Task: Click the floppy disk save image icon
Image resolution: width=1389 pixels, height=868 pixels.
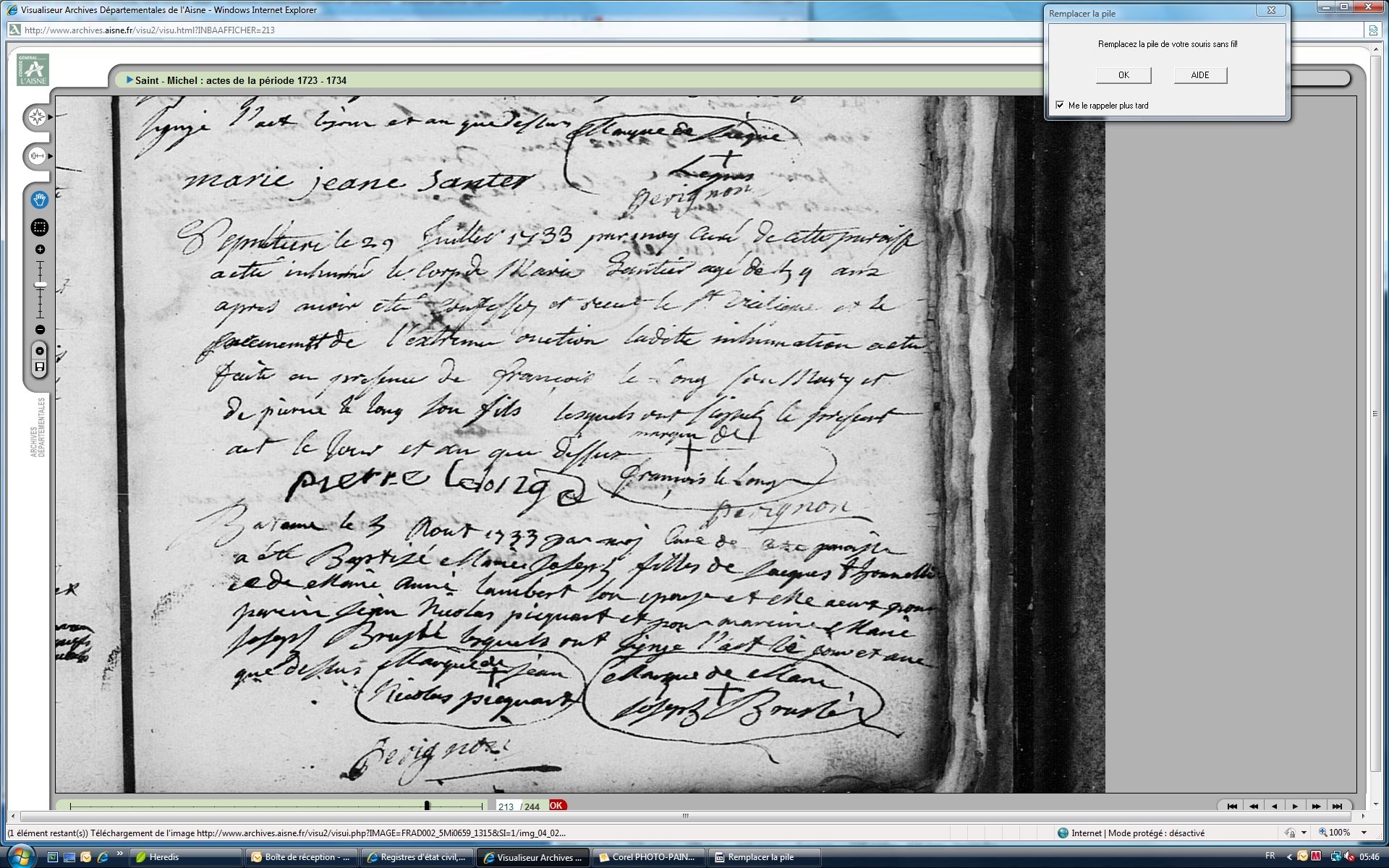Action: [40, 367]
